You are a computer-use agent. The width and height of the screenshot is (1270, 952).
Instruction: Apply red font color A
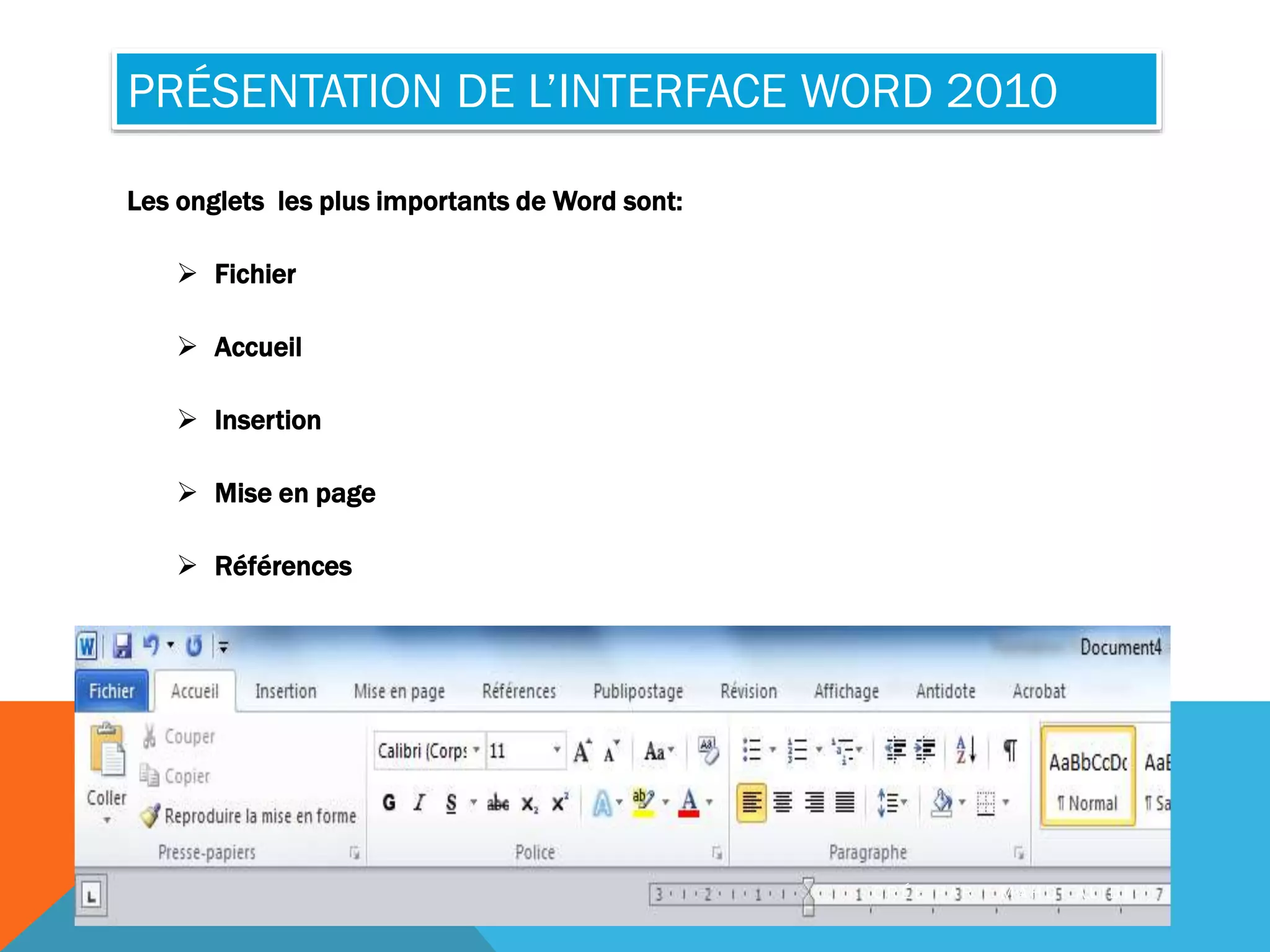click(689, 803)
